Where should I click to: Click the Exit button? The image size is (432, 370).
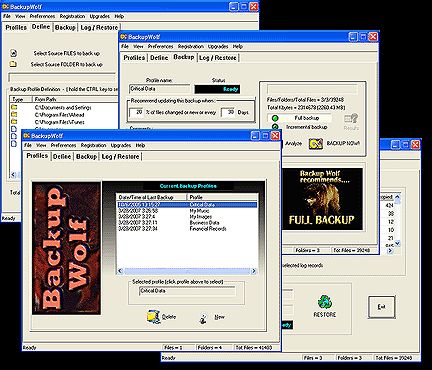382,307
